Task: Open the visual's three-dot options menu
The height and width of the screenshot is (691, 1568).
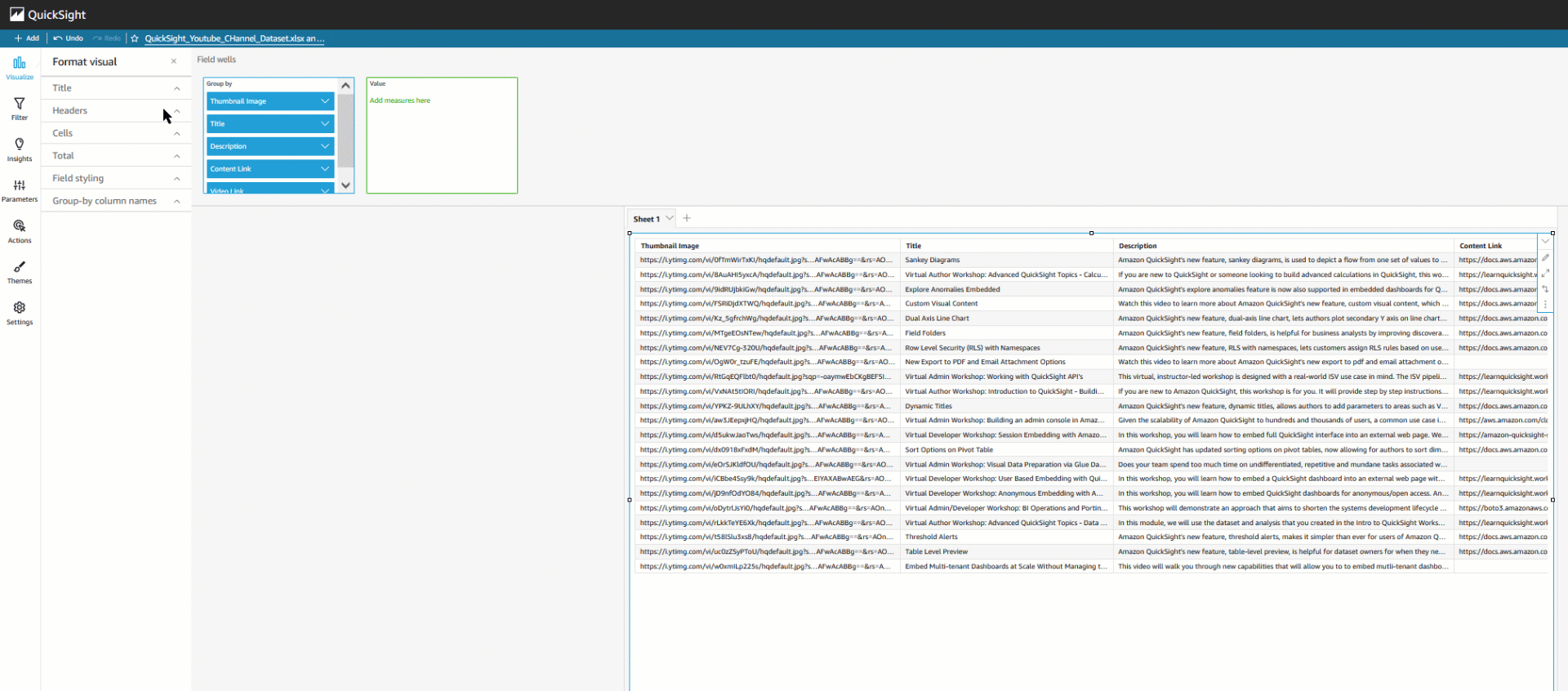Action: tap(1545, 304)
